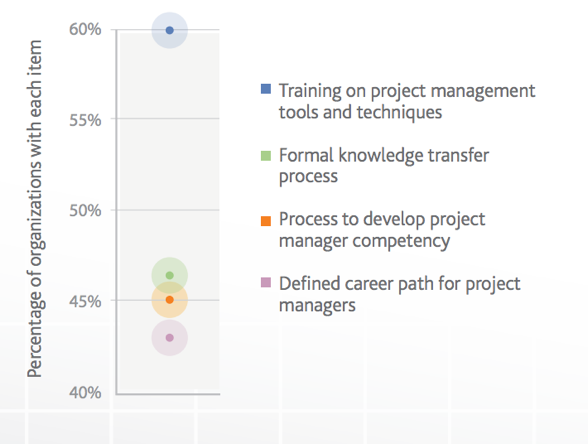The width and height of the screenshot is (588, 444).
Task: Click the 40% y-axis label
Action: (x=85, y=393)
